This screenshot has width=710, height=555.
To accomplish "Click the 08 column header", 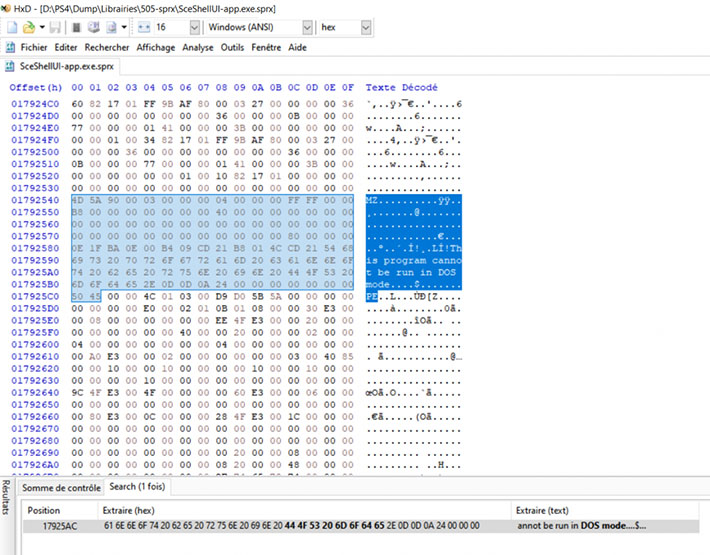I will tap(221, 87).
